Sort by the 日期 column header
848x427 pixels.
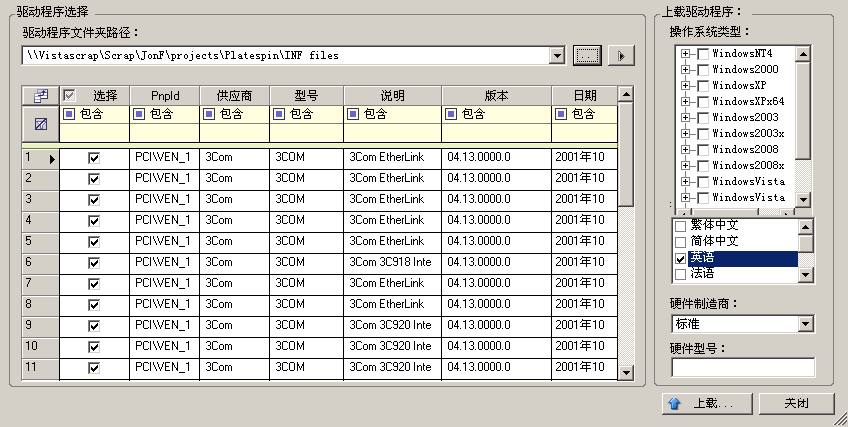585,96
